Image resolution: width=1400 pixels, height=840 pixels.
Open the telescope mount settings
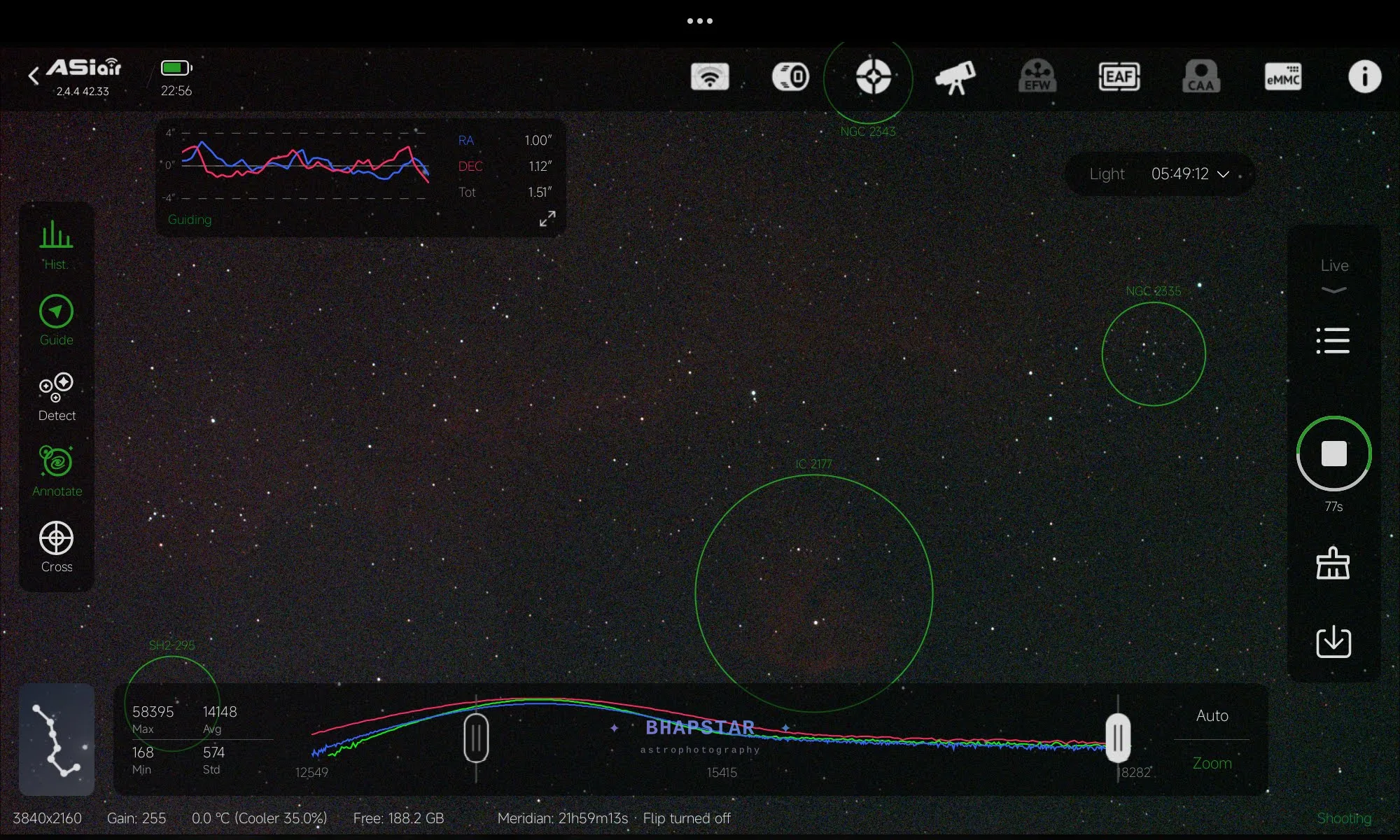955,77
